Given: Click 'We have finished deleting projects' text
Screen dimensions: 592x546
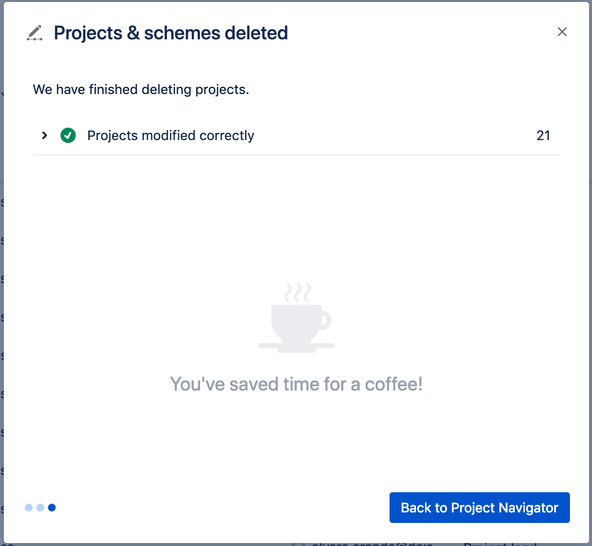Looking at the screenshot, I should 141,89.
